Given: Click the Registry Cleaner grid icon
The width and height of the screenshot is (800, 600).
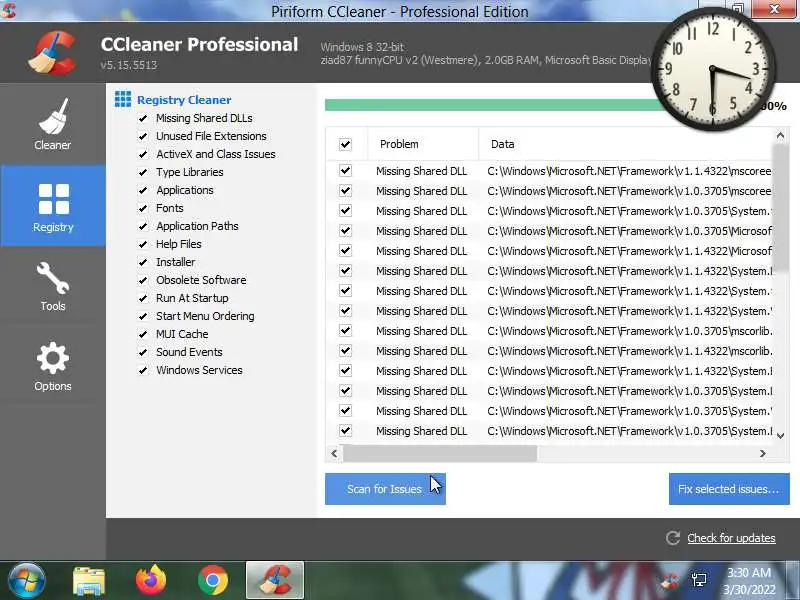Looking at the screenshot, I should coord(123,99).
